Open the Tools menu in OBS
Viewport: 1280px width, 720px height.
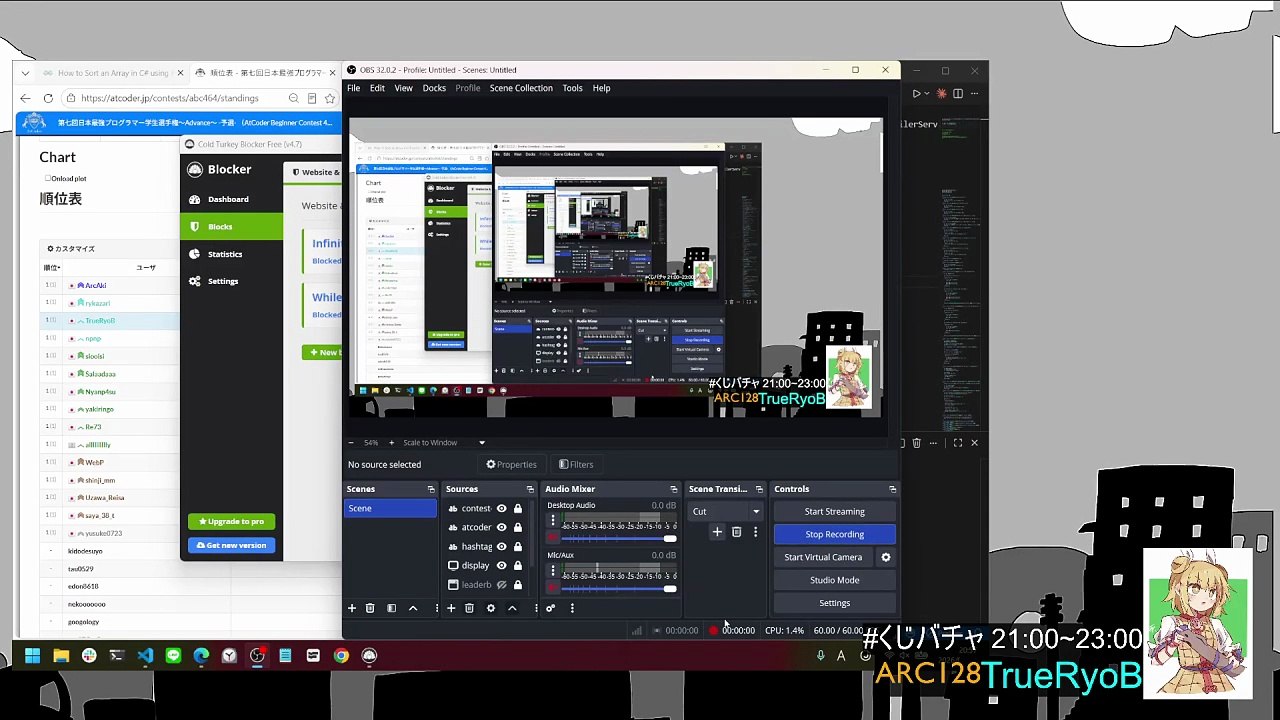[572, 88]
